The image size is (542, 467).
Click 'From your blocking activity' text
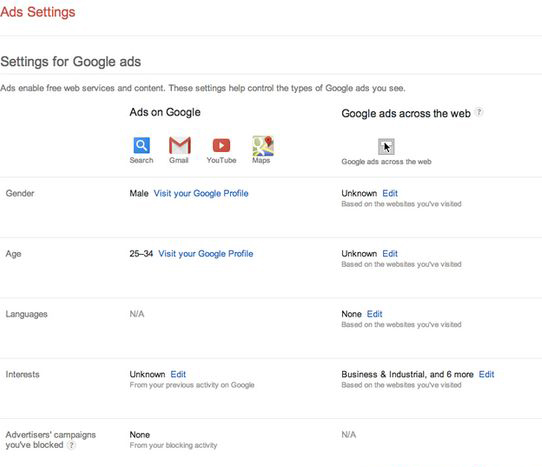173,445
